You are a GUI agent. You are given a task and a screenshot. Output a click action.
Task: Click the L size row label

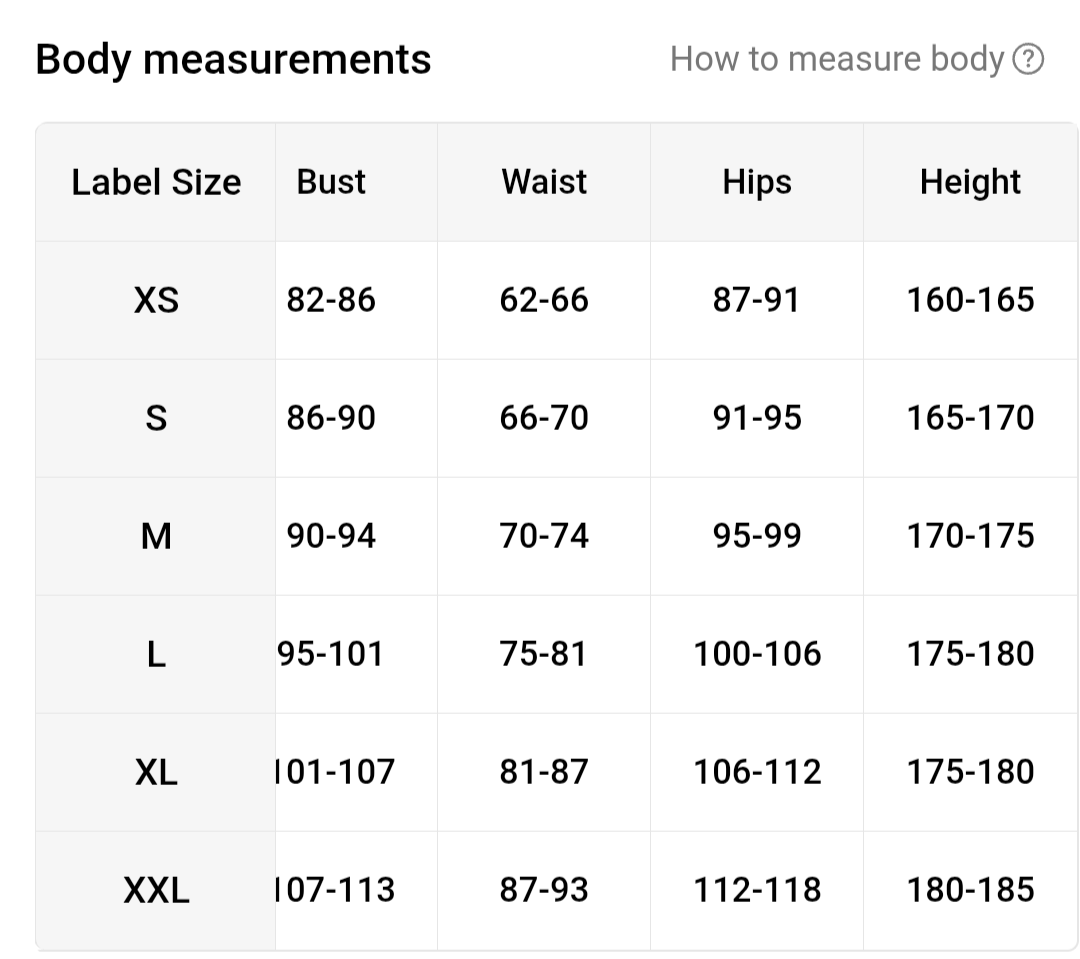[156, 654]
